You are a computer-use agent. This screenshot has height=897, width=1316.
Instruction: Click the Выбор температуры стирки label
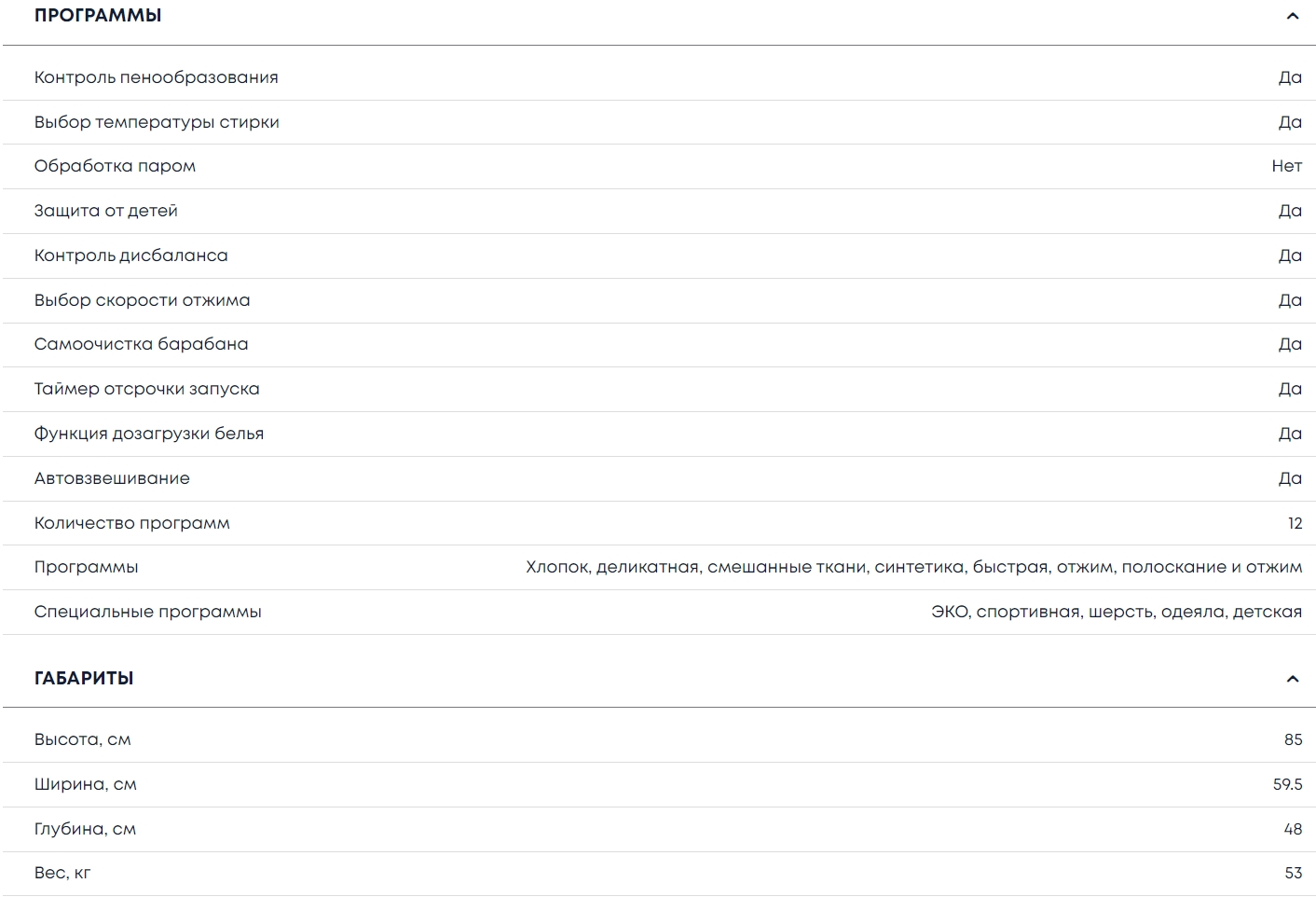pos(157,122)
